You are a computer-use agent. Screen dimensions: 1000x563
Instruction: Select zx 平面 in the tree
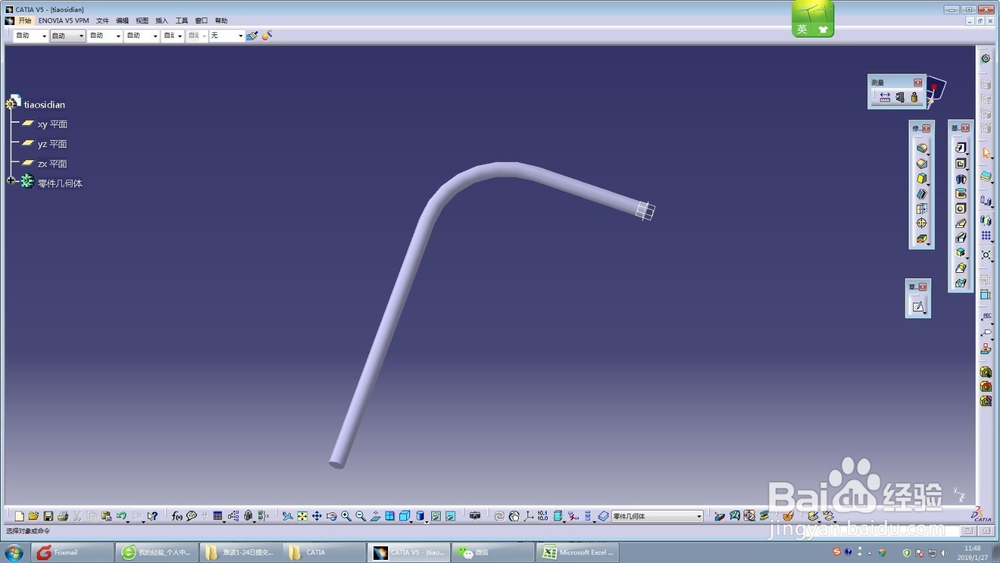[x=52, y=164]
